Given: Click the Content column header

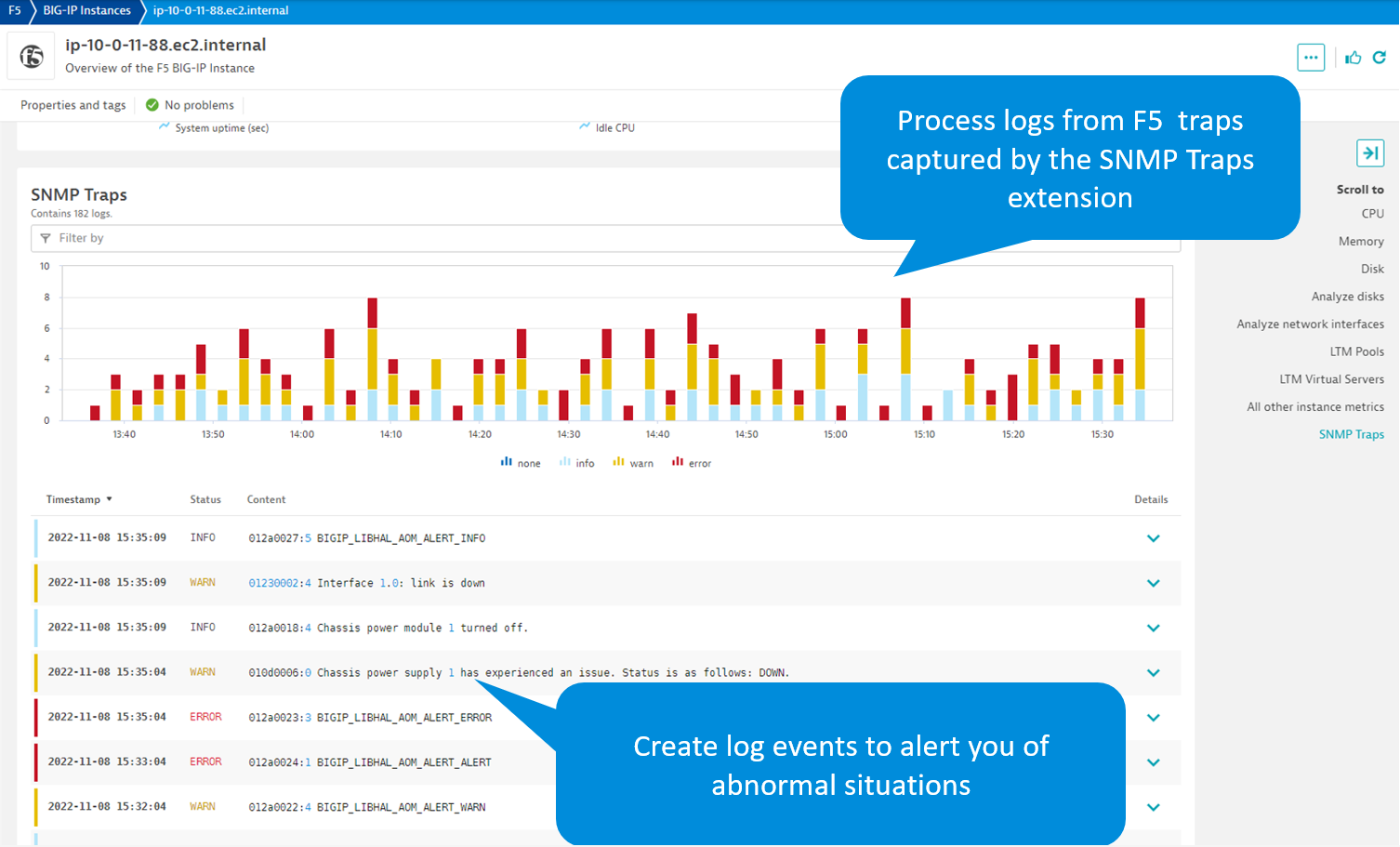Looking at the screenshot, I should 266,499.
